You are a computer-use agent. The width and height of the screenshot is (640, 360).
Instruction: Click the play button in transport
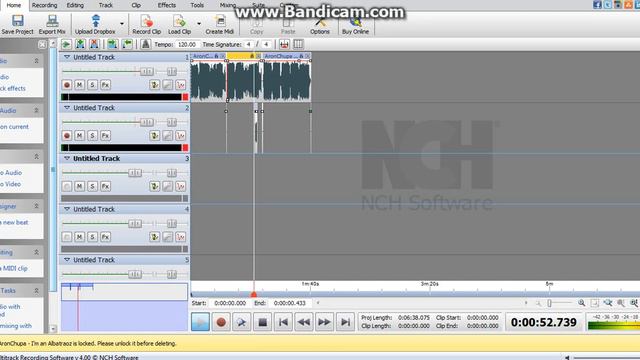click(x=200, y=322)
